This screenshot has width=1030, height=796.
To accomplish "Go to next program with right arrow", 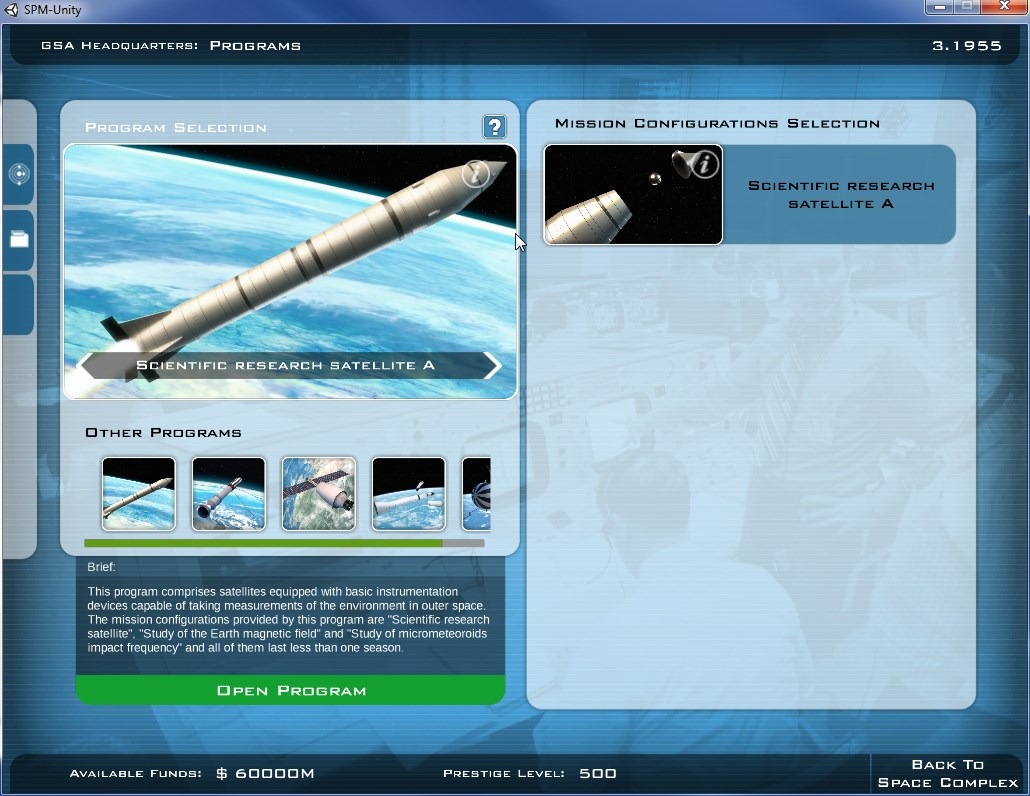I will coord(492,366).
